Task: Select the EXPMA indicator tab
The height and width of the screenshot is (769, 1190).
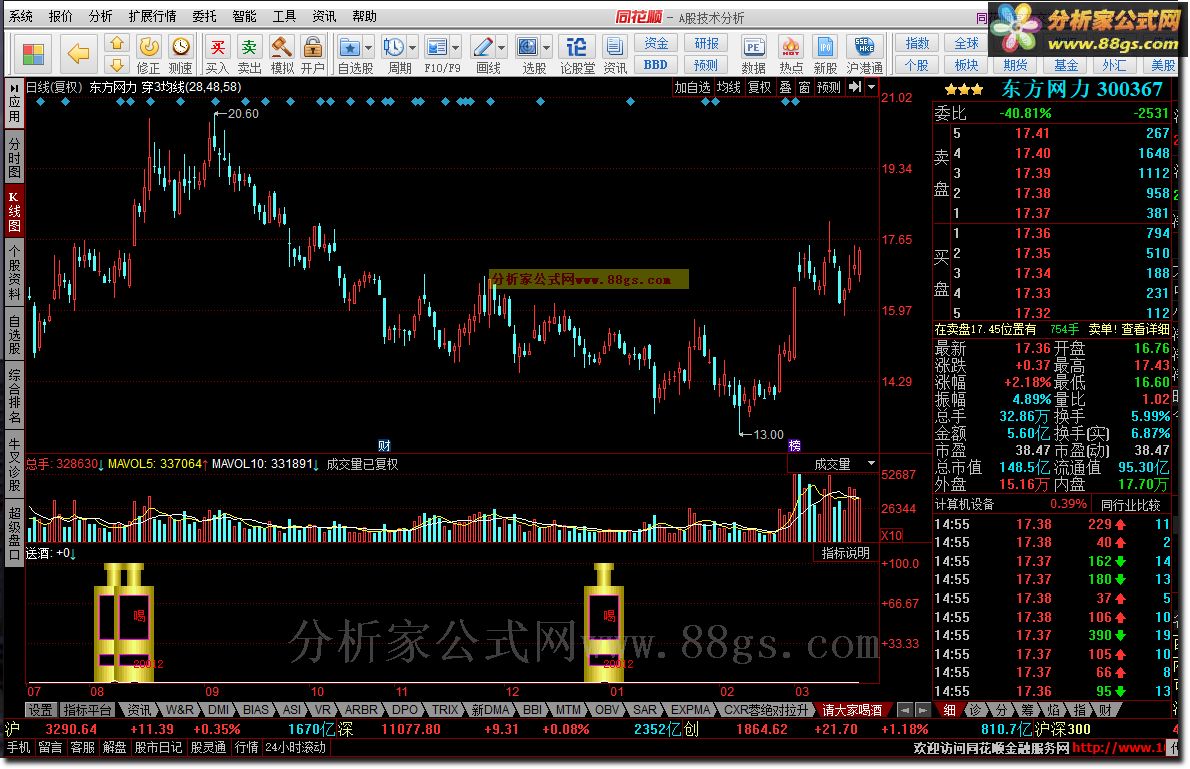Action: pyautogui.click(x=691, y=710)
